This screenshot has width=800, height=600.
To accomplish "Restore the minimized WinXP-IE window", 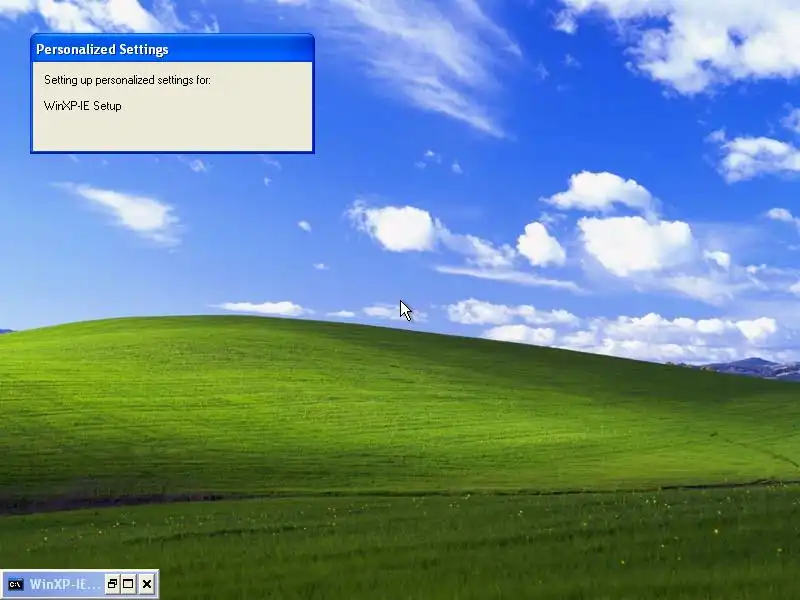I will [112, 584].
